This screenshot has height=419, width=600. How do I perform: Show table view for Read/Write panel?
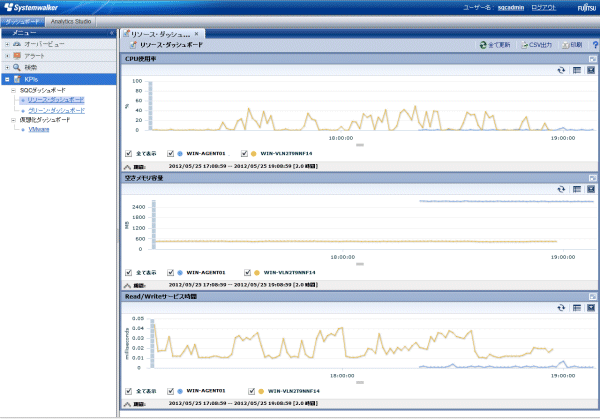[577, 308]
